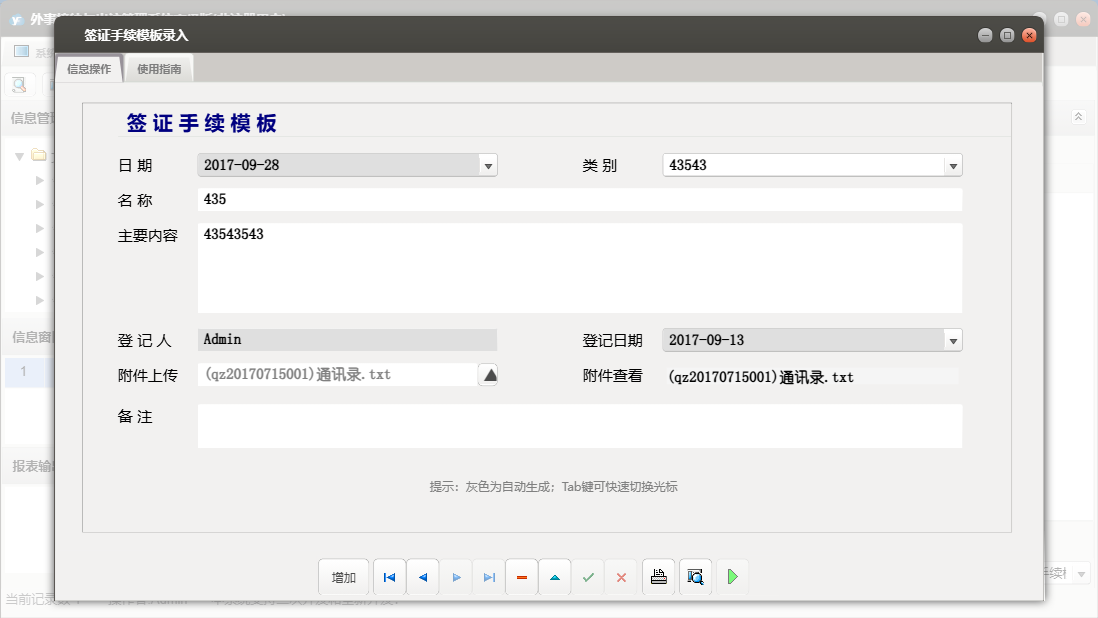Open the 登记日期 date picker dropdown
The width and height of the screenshot is (1098, 618).
pyautogui.click(x=953, y=340)
